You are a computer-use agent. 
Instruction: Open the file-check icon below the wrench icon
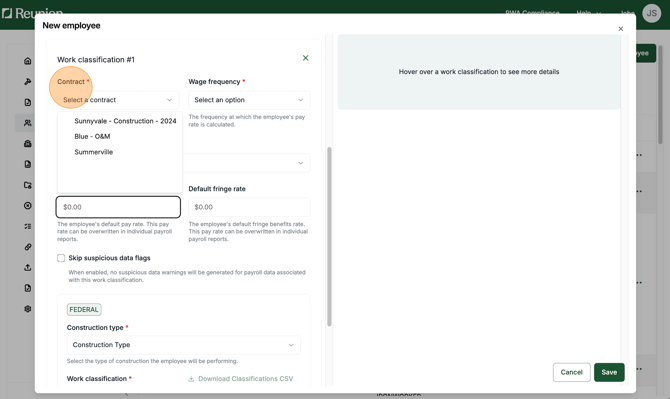pyautogui.click(x=28, y=102)
